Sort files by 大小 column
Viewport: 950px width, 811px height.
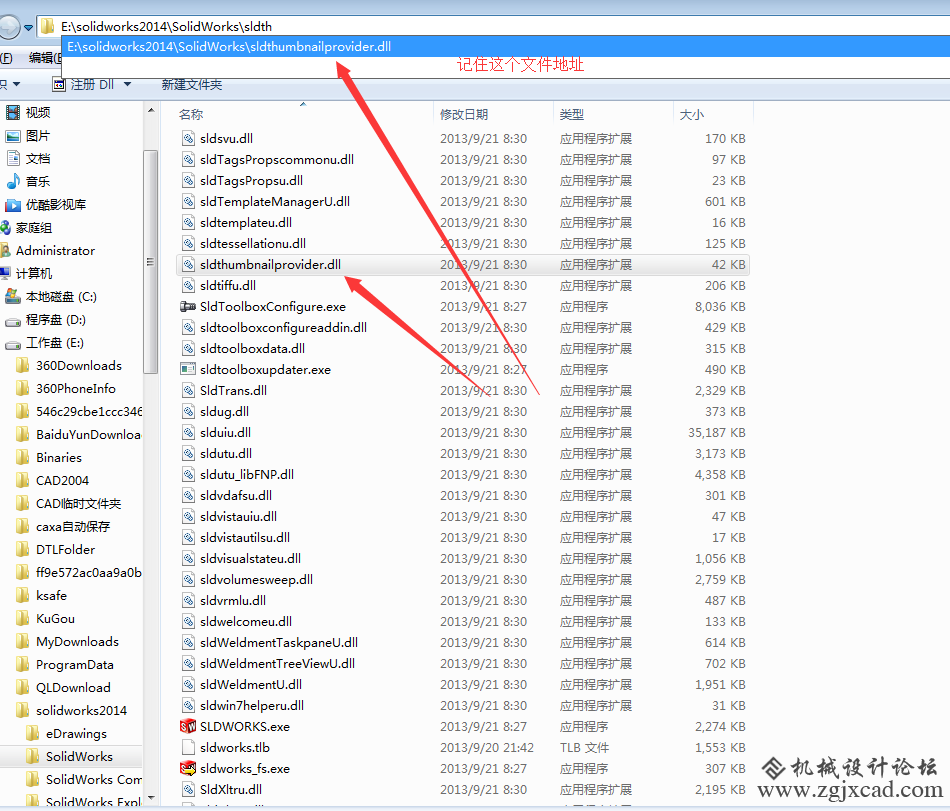tap(691, 114)
